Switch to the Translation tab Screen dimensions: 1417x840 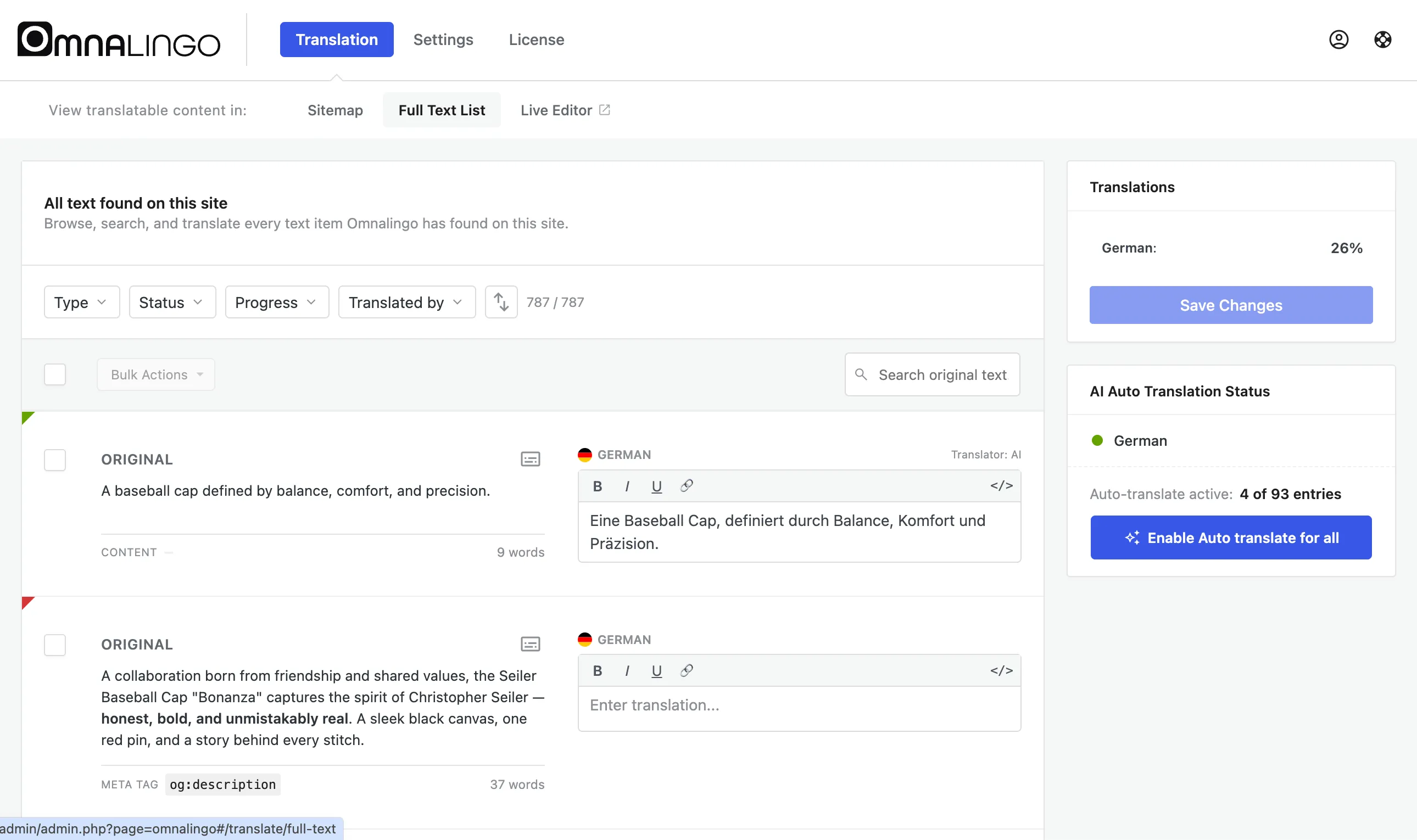coord(336,40)
